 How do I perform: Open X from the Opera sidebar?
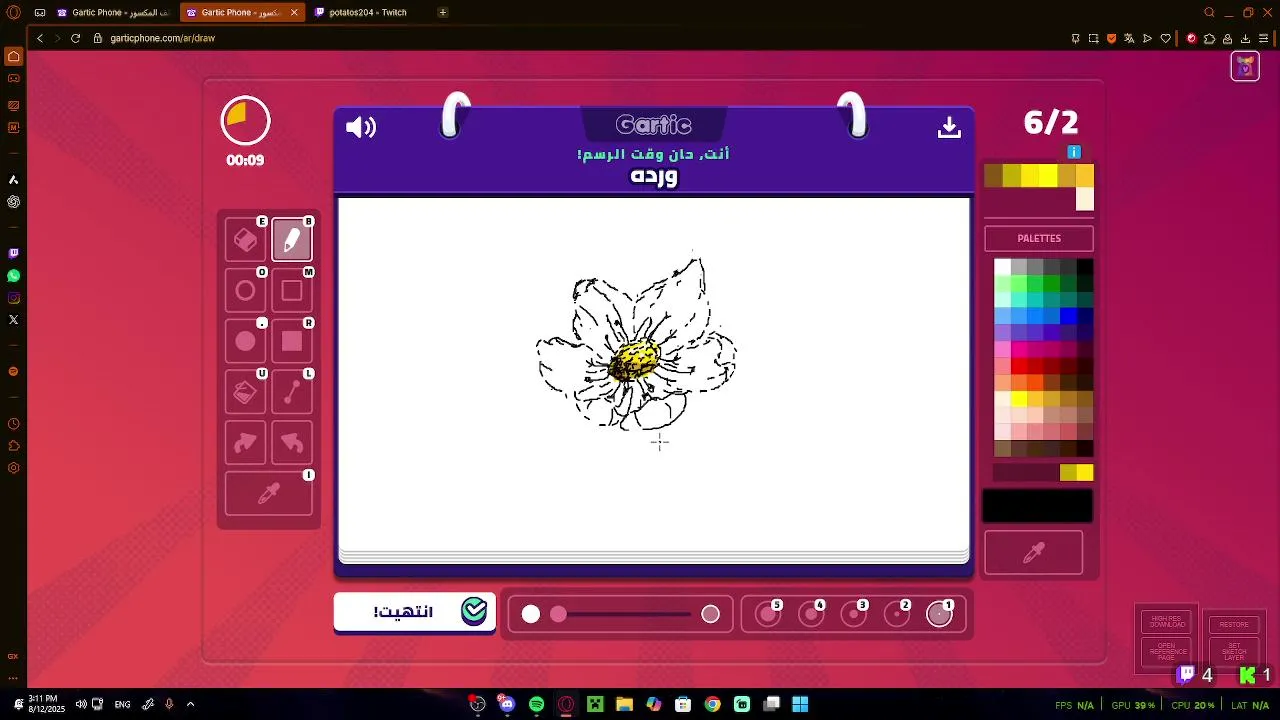point(13,320)
